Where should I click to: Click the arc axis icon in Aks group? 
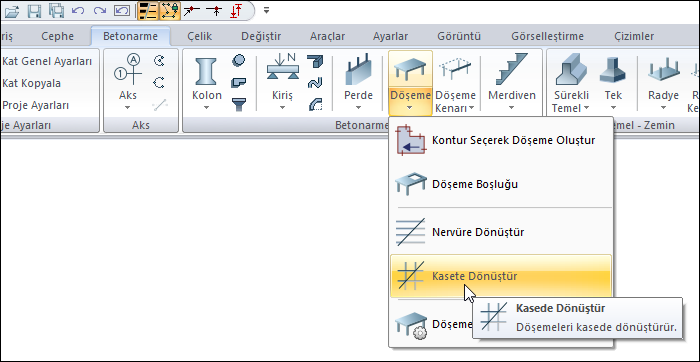tap(159, 83)
